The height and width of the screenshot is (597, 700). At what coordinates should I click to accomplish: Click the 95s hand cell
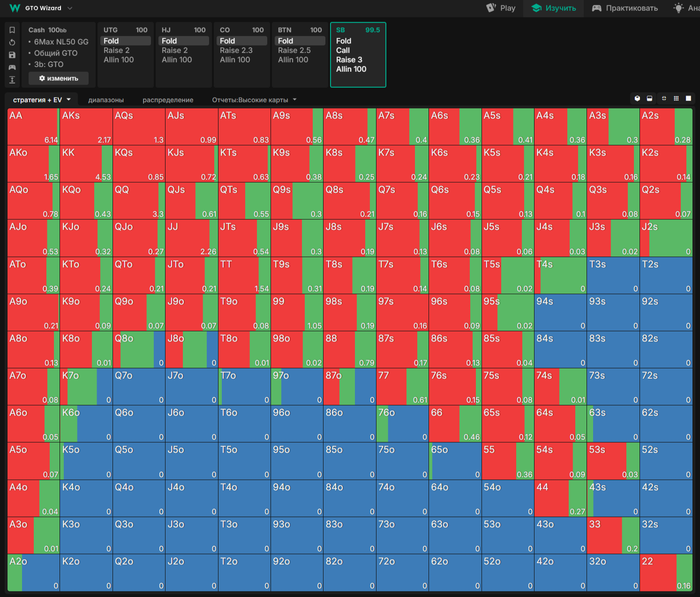pyautogui.click(x=507, y=313)
